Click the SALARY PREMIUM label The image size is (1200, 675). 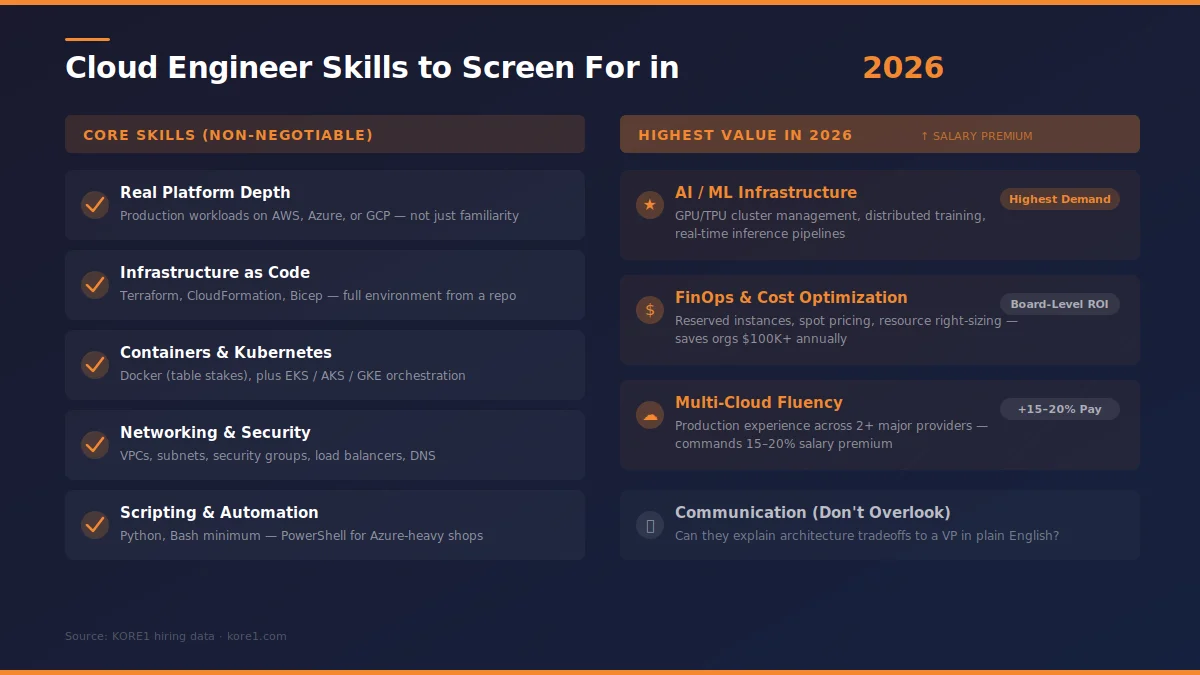click(x=976, y=135)
